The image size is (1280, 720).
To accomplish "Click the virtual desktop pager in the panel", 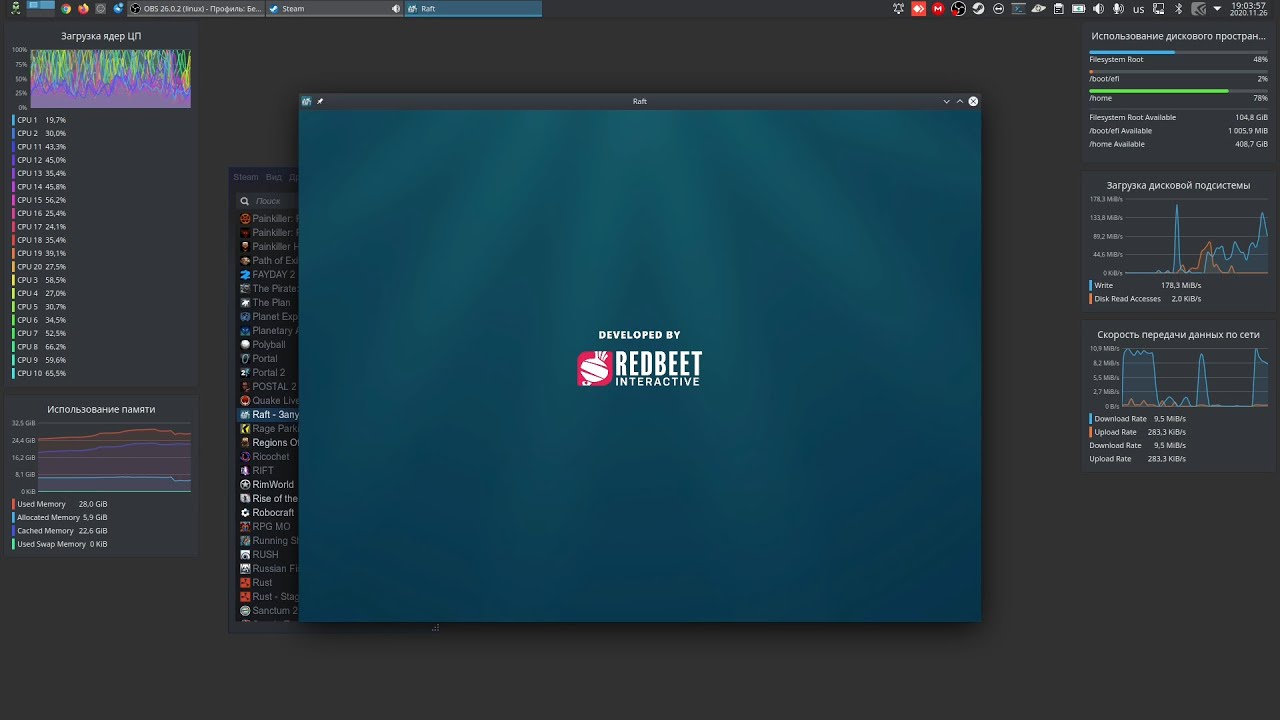I will click(x=41, y=8).
